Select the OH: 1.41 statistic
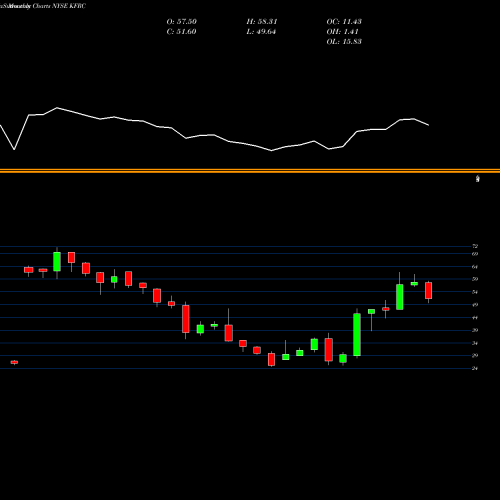 [342, 32]
